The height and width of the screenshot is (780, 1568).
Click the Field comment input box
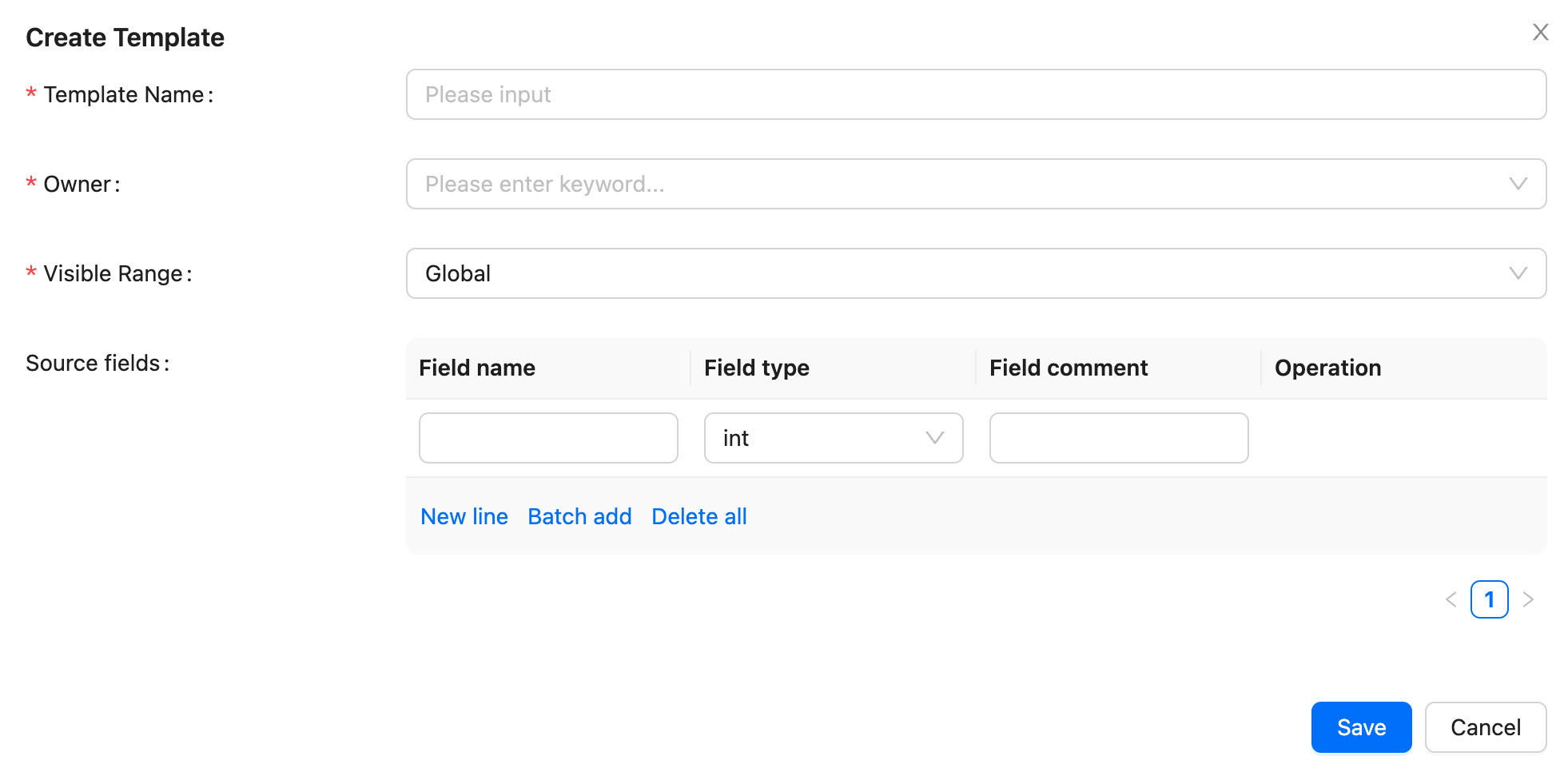[x=1118, y=438]
